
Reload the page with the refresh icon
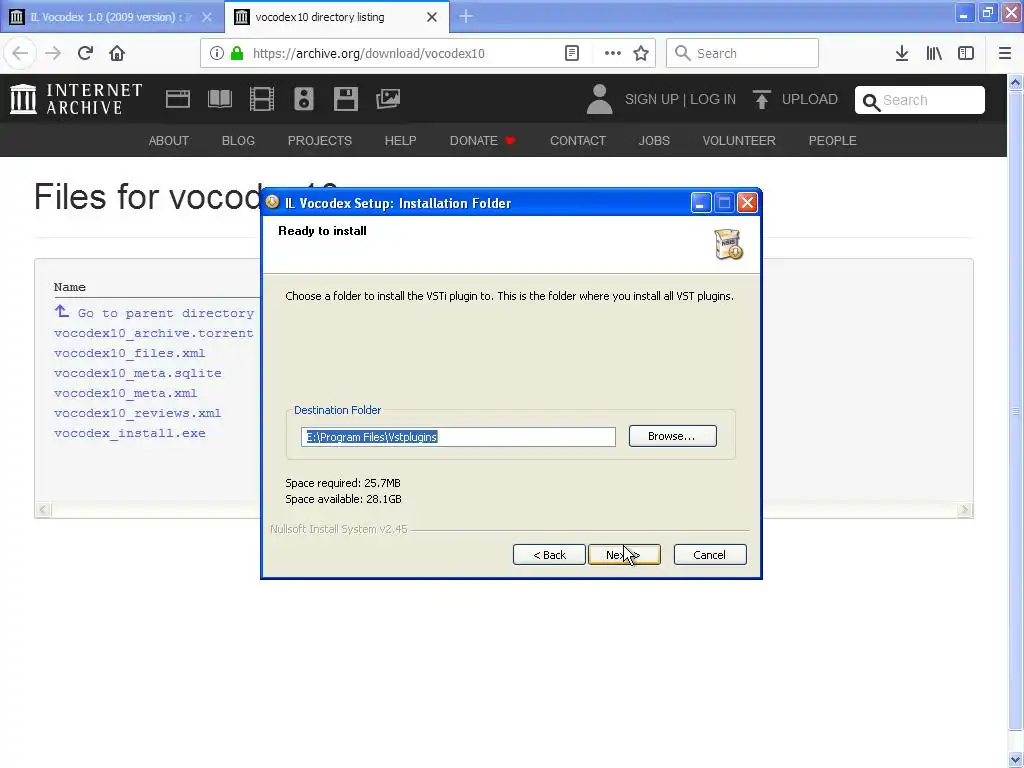click(85, 53)
